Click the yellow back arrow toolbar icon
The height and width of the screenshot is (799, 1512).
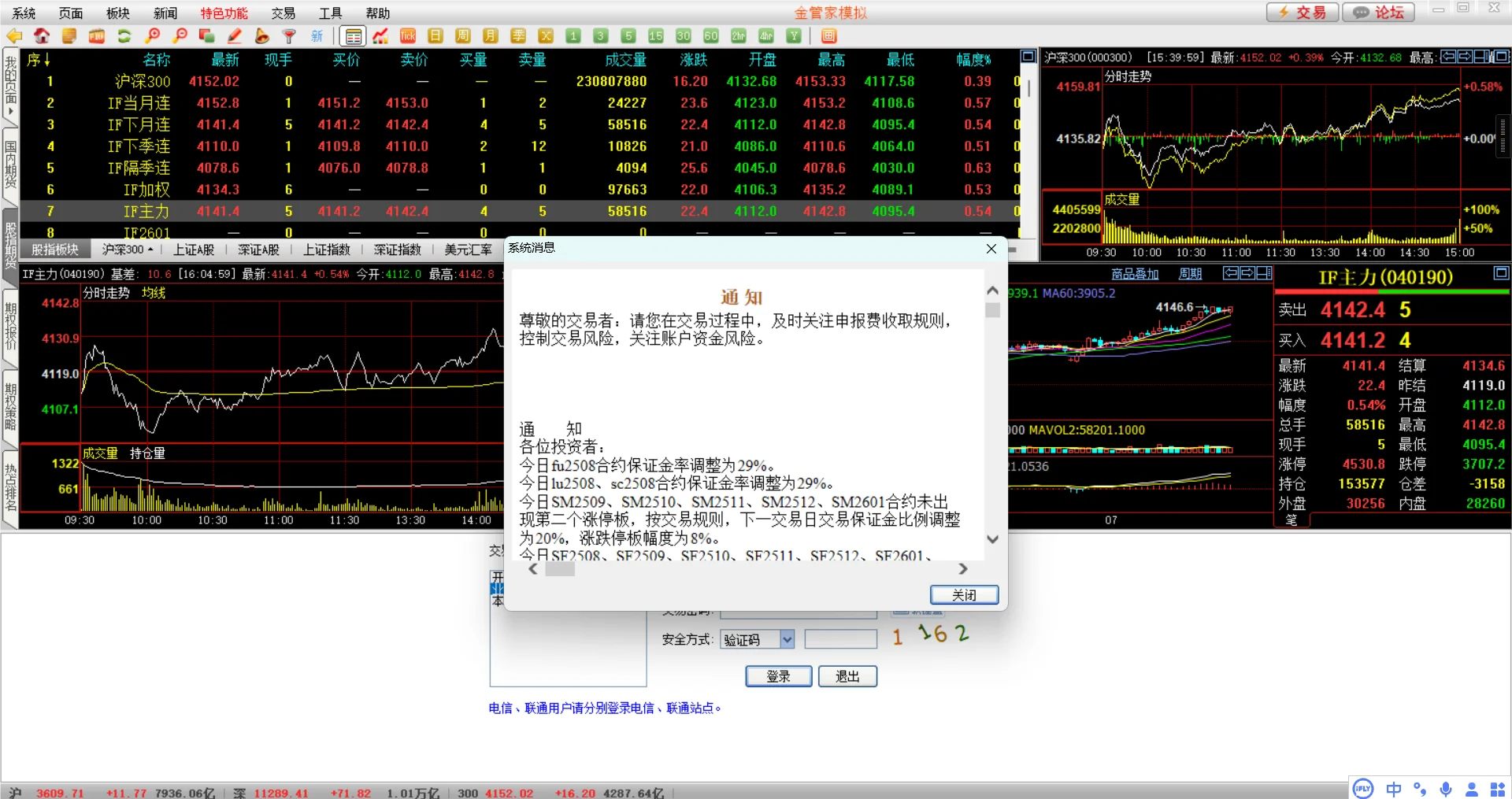coord(14,36)
